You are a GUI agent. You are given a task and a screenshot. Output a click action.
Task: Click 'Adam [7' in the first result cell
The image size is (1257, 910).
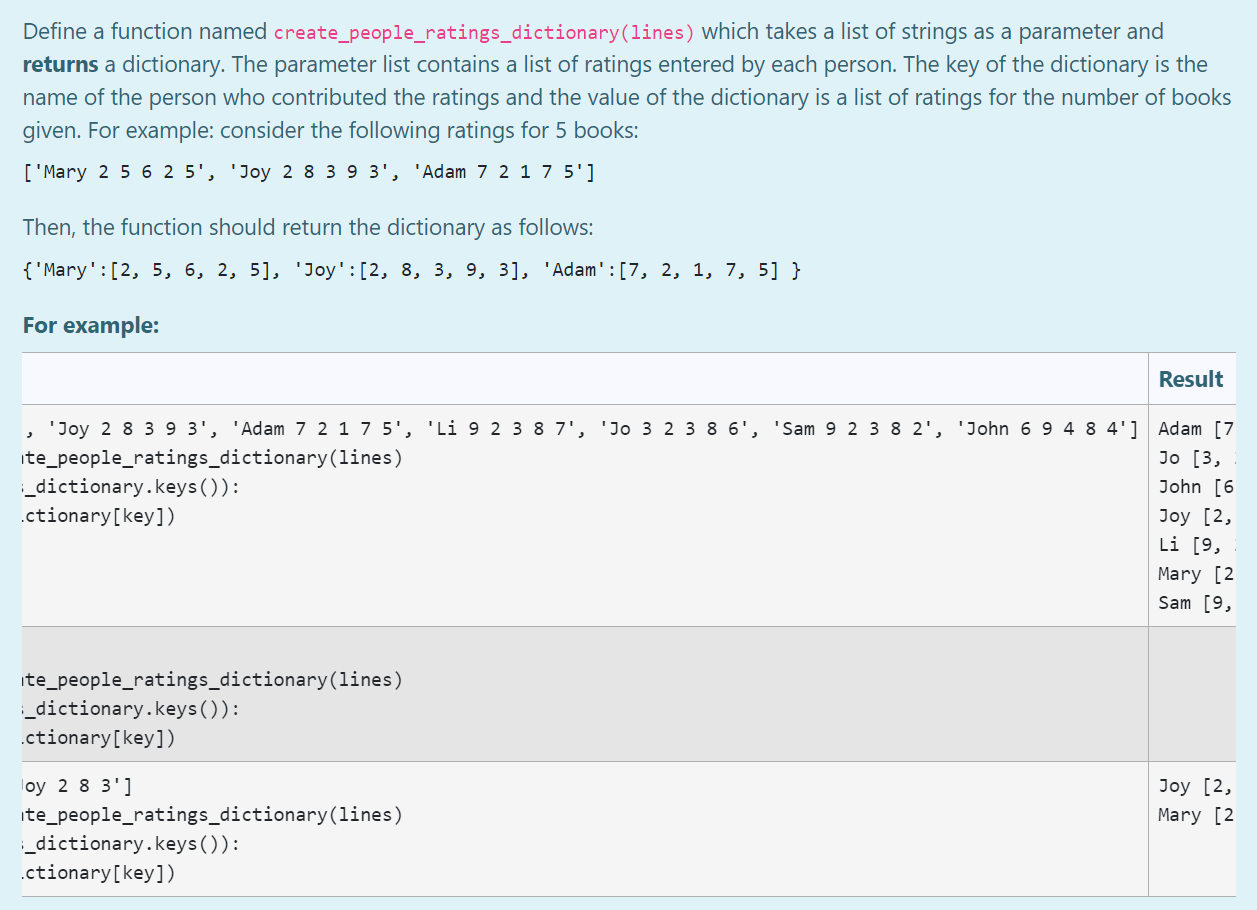tap(1196, 429)
